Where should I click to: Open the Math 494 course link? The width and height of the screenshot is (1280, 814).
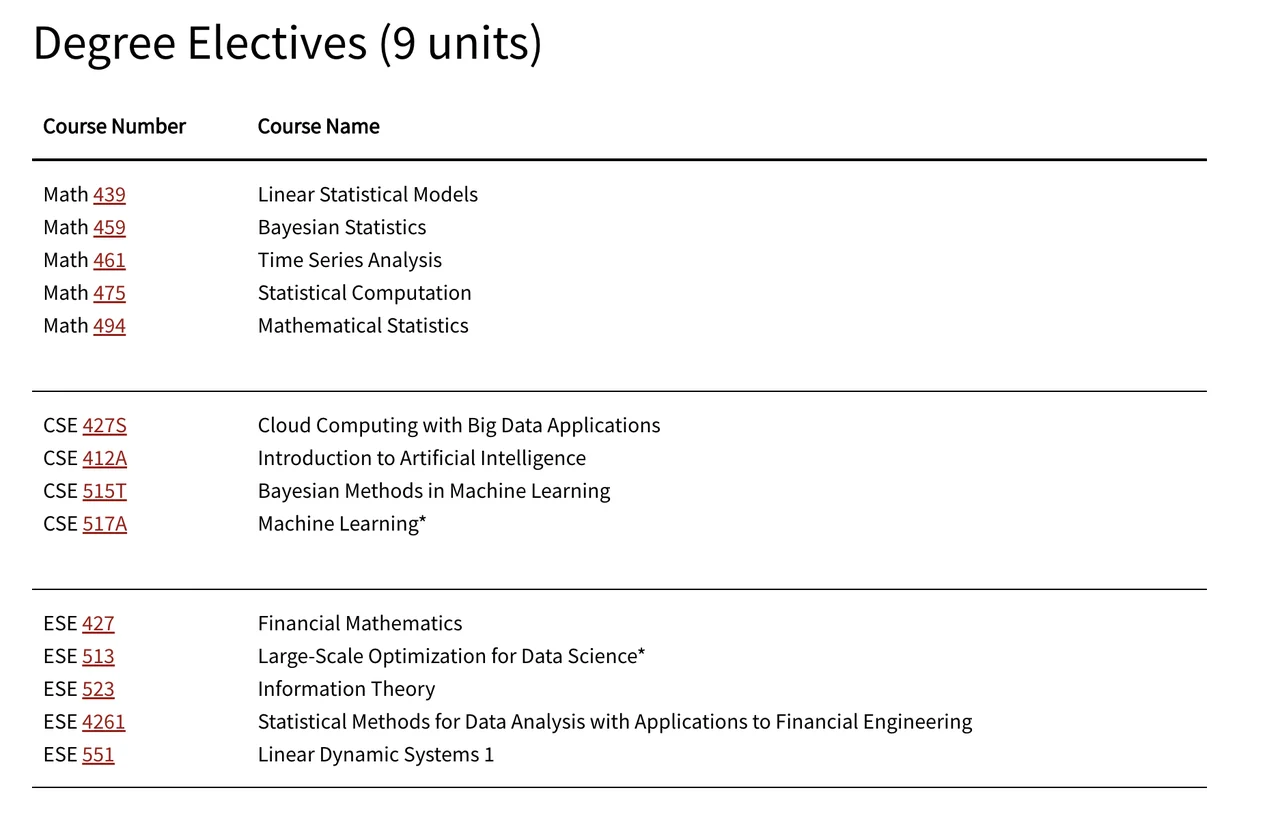109,326
